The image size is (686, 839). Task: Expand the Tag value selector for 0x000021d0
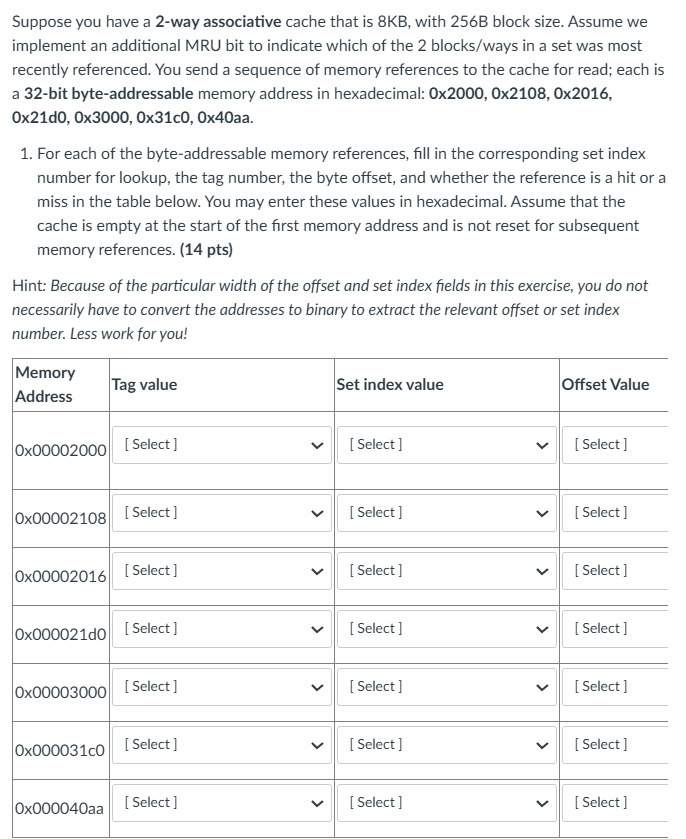[222, 628]
